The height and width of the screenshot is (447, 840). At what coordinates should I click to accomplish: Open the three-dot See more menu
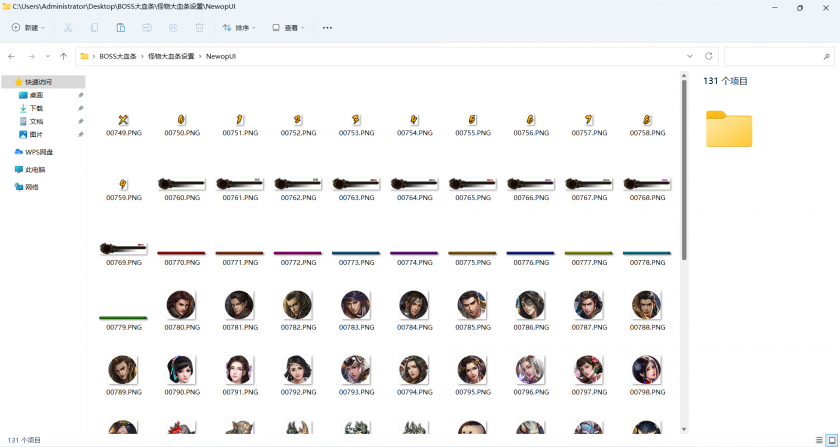pyautogui.click(x=327, y=28)
